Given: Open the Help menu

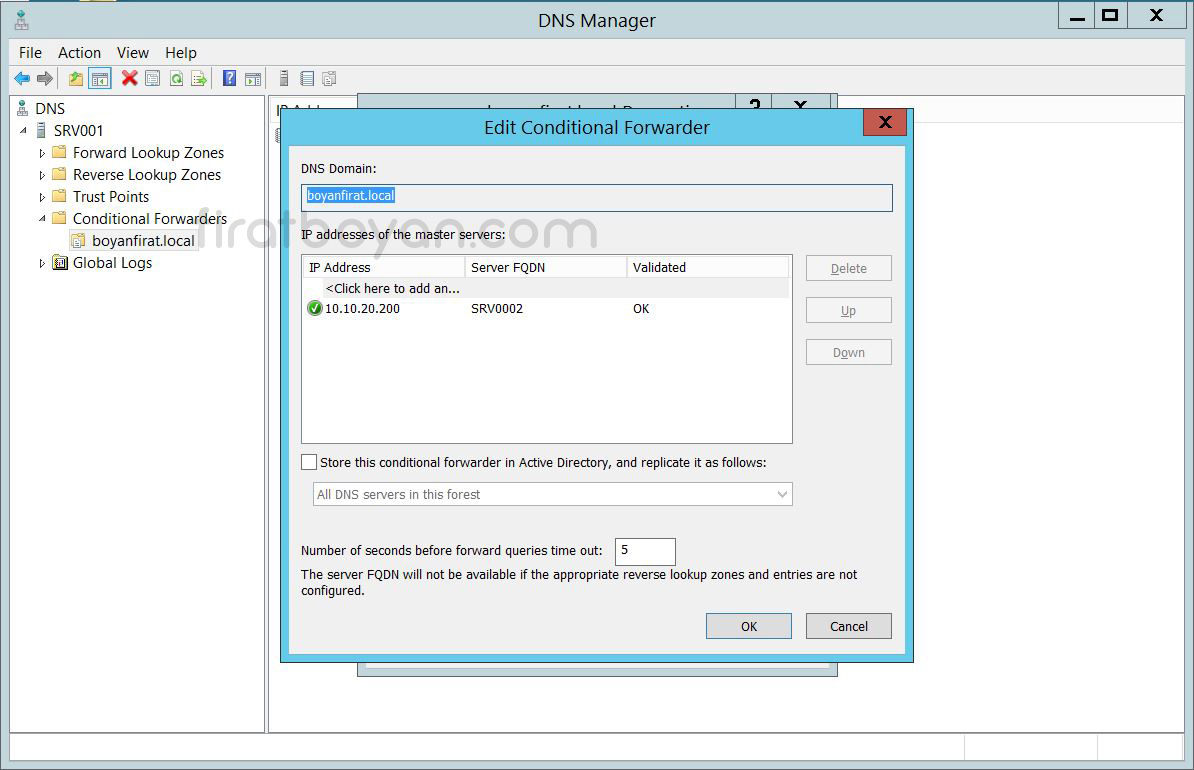Looking at the screenshot, I should coord(181,53).
